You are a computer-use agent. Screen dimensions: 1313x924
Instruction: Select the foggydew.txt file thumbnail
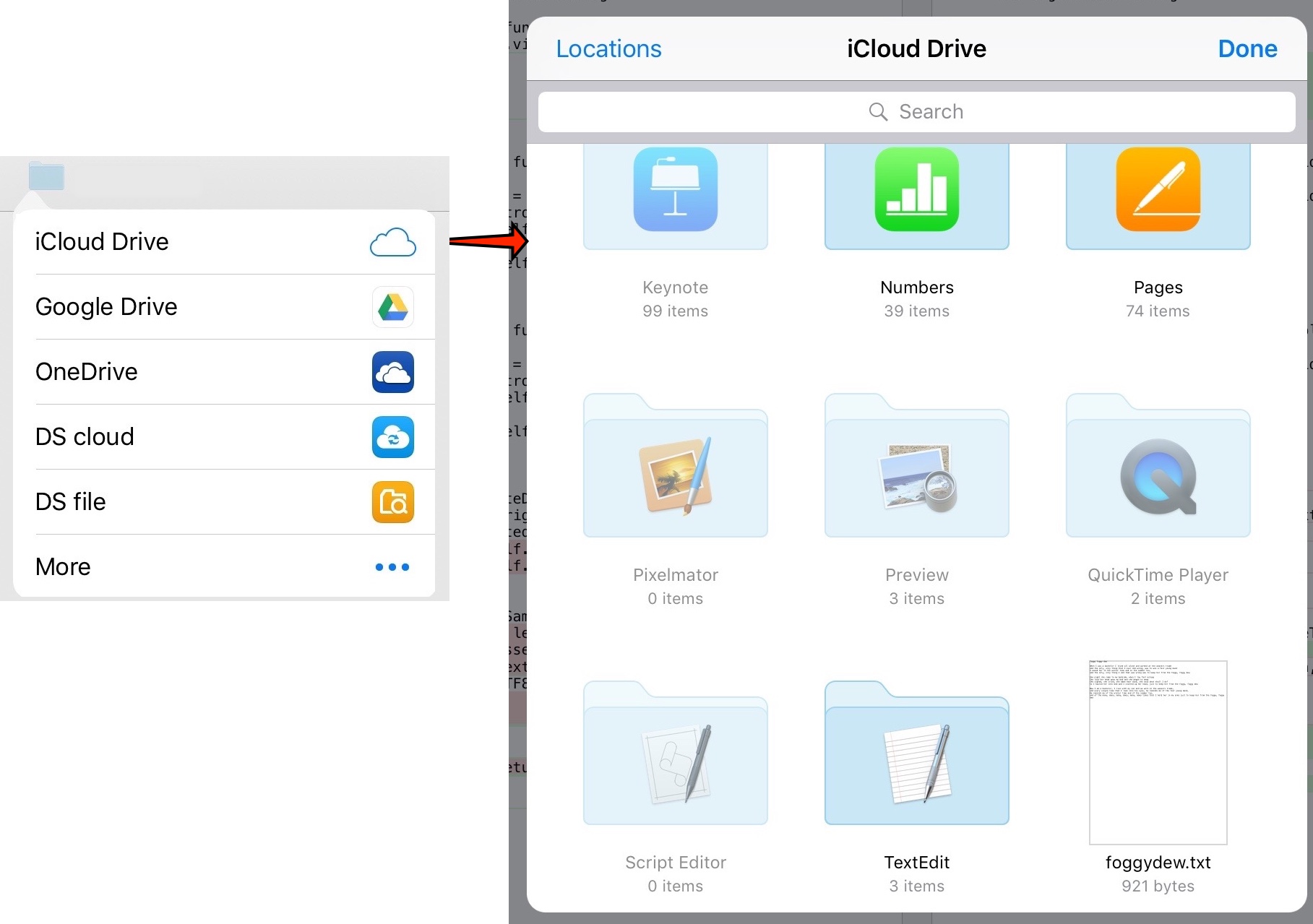[1158, 752]
